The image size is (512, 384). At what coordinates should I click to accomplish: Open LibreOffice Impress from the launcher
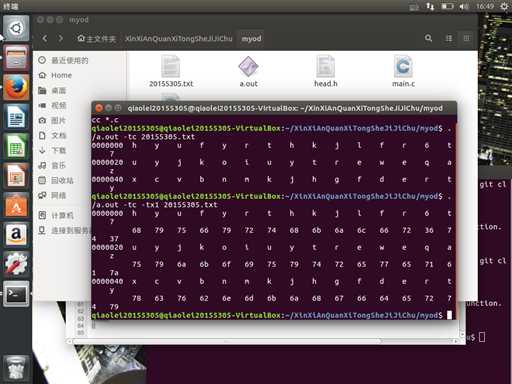tap(16, 176)
